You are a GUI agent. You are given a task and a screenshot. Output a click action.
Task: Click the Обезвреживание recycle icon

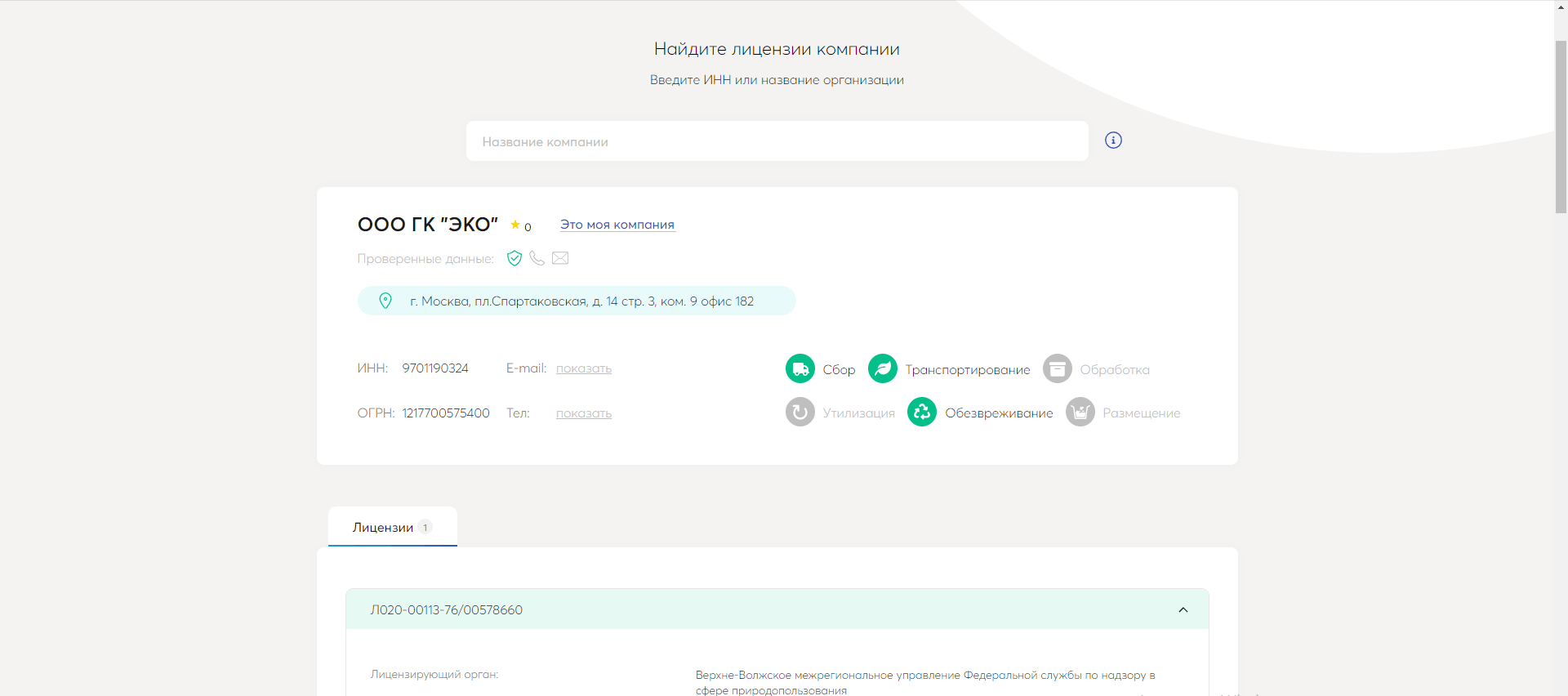click(x=922, y=412)
